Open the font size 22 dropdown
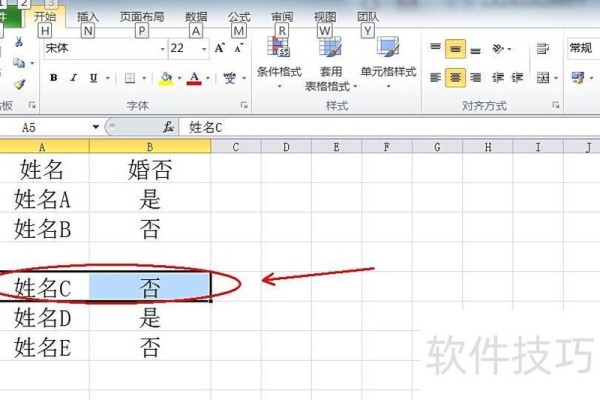Viewport: 600px width, 400px height. tap(204, 49)
